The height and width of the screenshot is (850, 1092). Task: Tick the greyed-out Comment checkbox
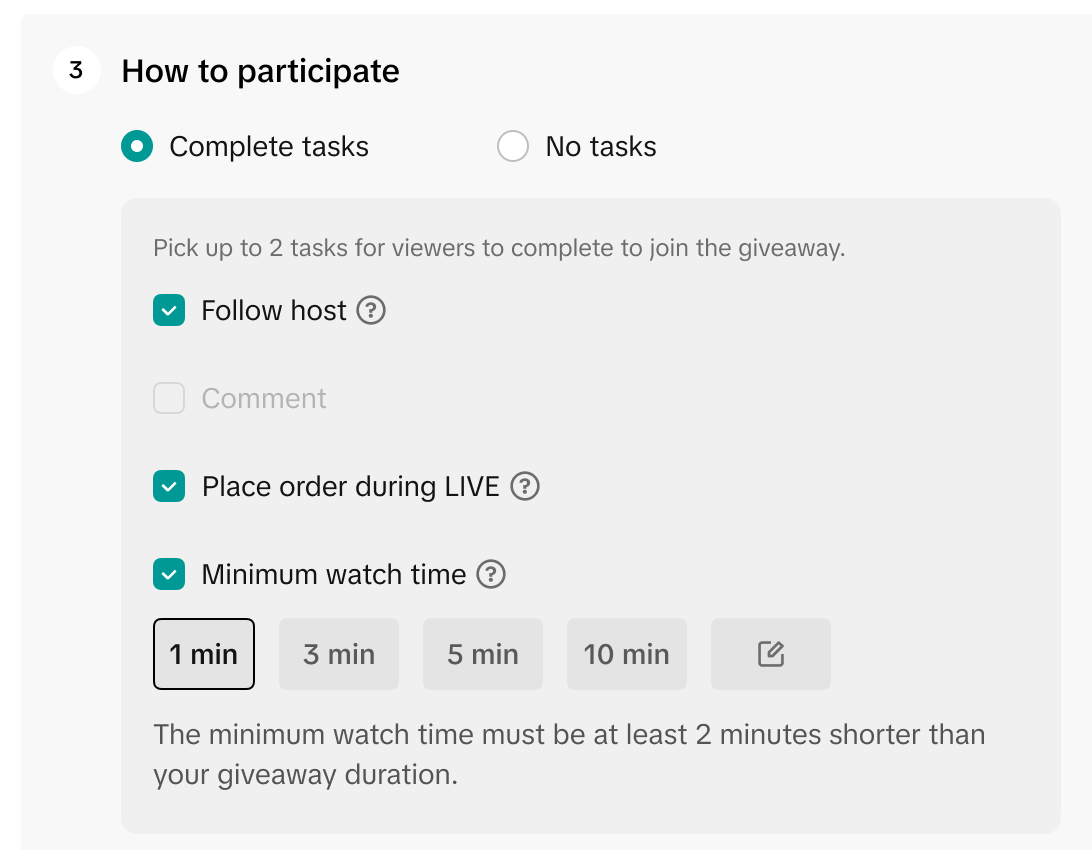coord(169,399)
